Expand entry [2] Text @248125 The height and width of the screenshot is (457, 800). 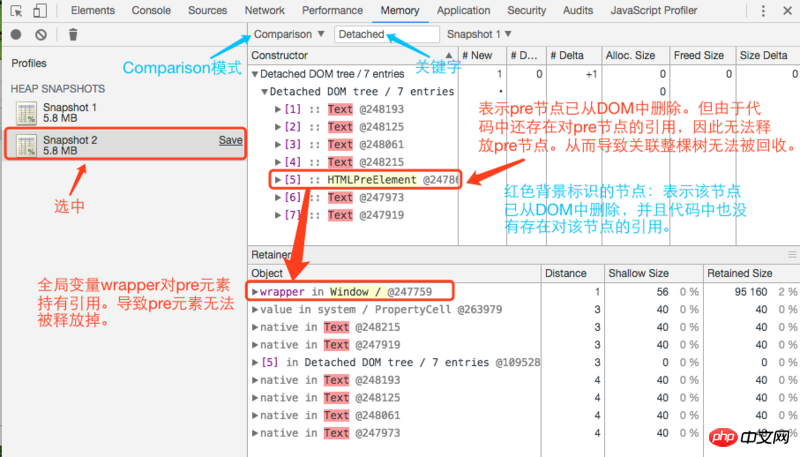pyautogui.click(x=278, y=127)
